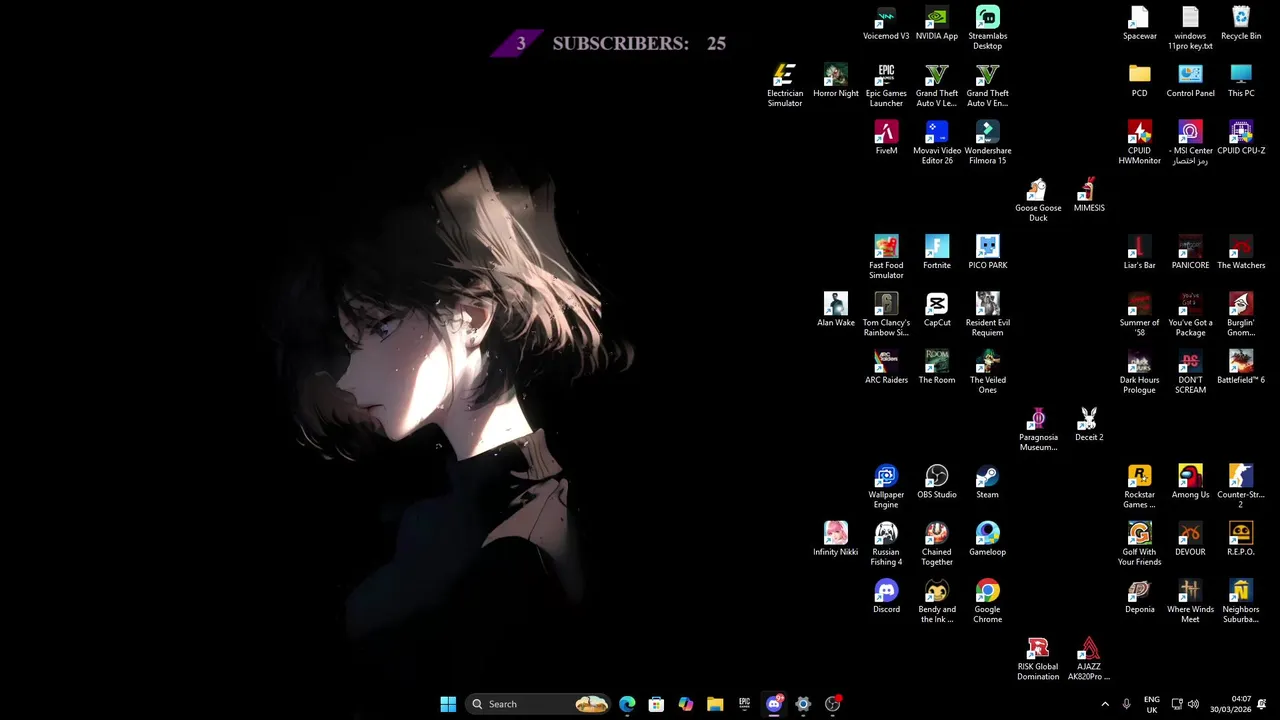Select the CapCut desktop icon
The width and height of the screenshot is (1280, 720).
pyautogui.click(x=937, y=310)
